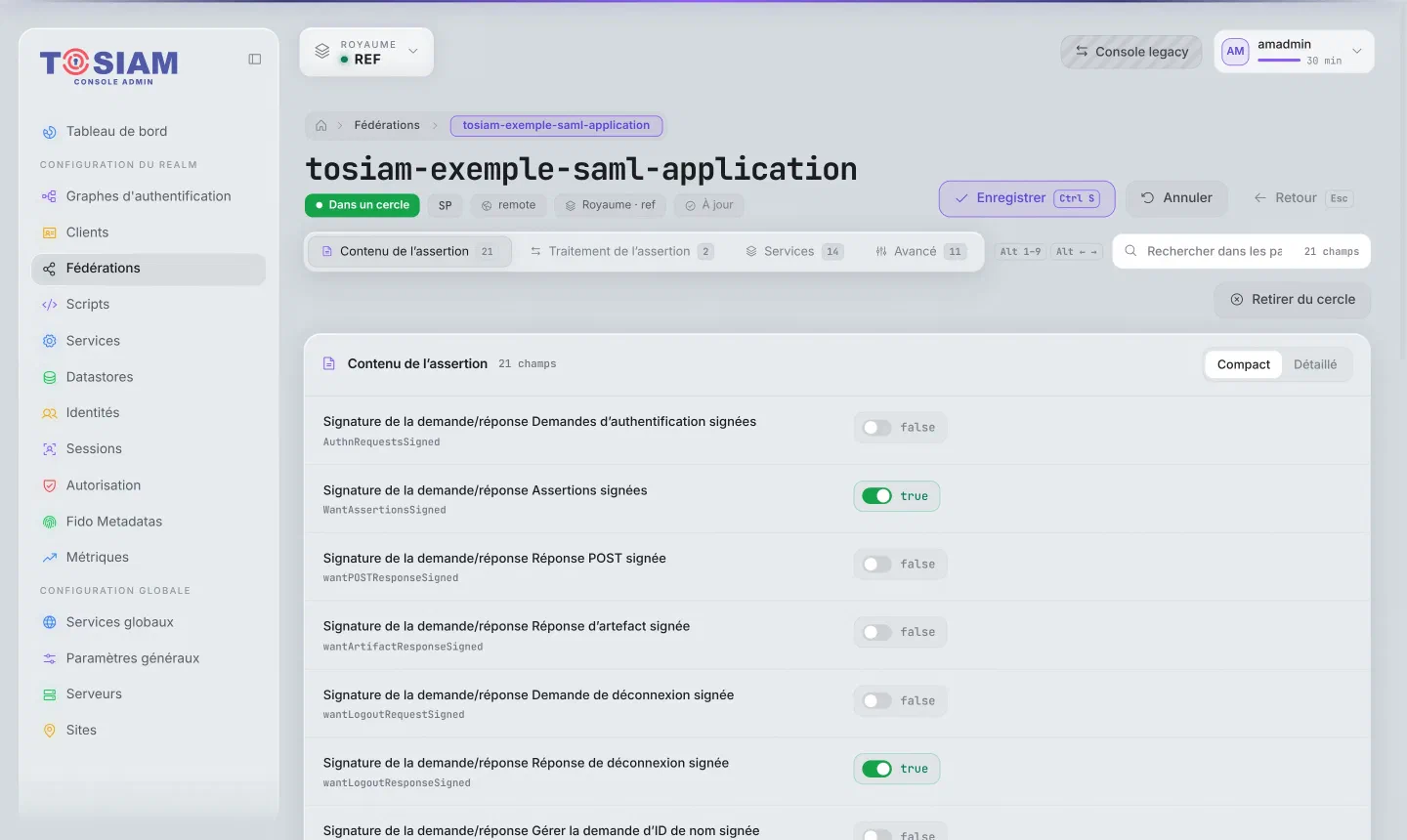1407x840 pixels.
Task: Click the tosiam-exemple-saml-application breadcrumb chip
Action: (x=556, y=125)
